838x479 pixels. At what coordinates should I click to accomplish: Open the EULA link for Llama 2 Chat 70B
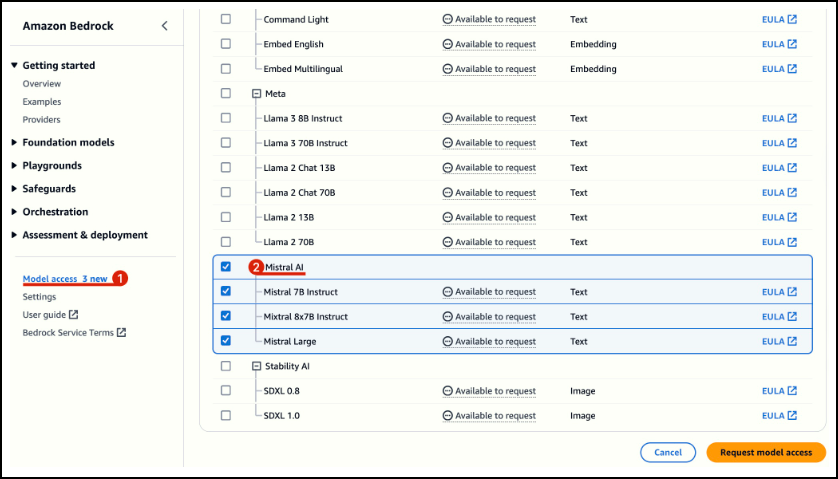tap(779, 192)
